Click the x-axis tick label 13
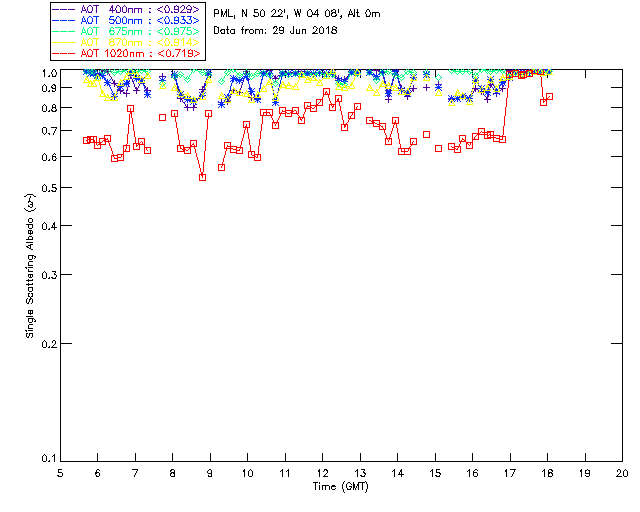The height and width of the screenshot is (512, 640). pyautogui.click(x=360, y=473)
